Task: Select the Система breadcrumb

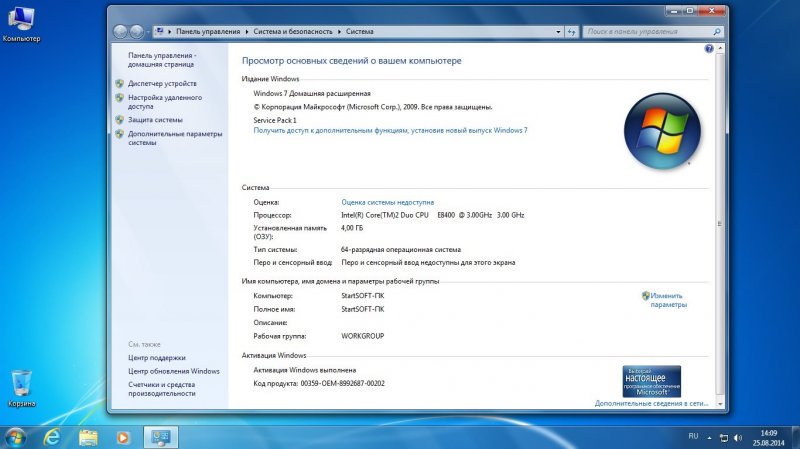Action: click(360, 32)
